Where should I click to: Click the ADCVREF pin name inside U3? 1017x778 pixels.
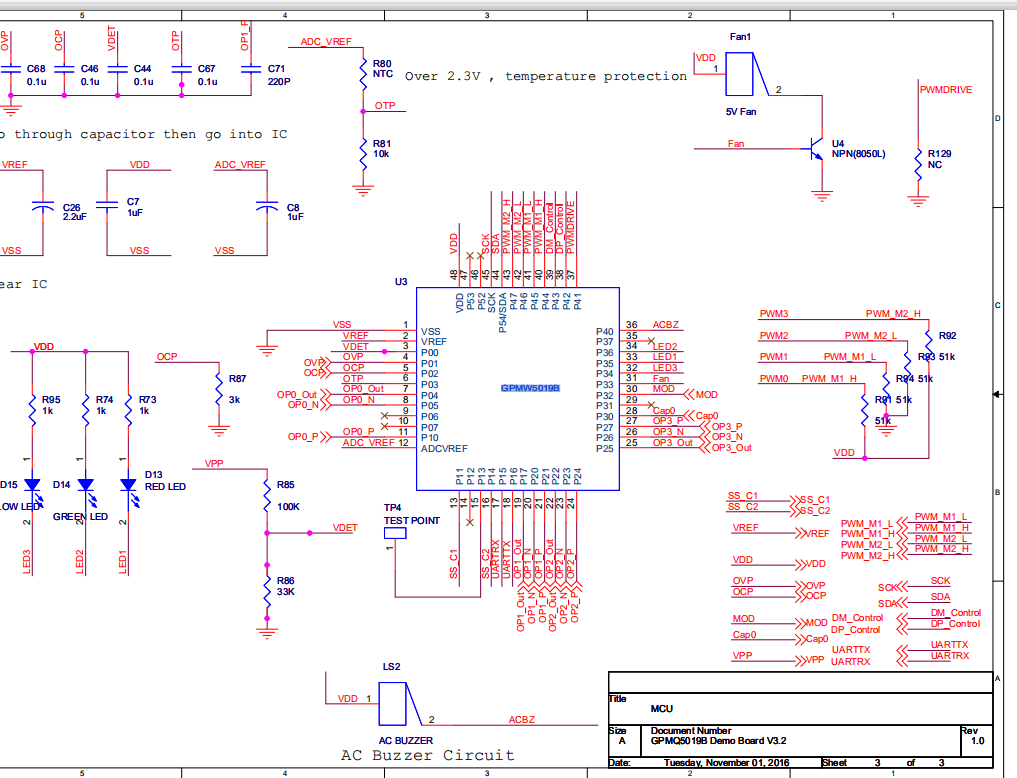pyautogui.click(x=444, y=449)
